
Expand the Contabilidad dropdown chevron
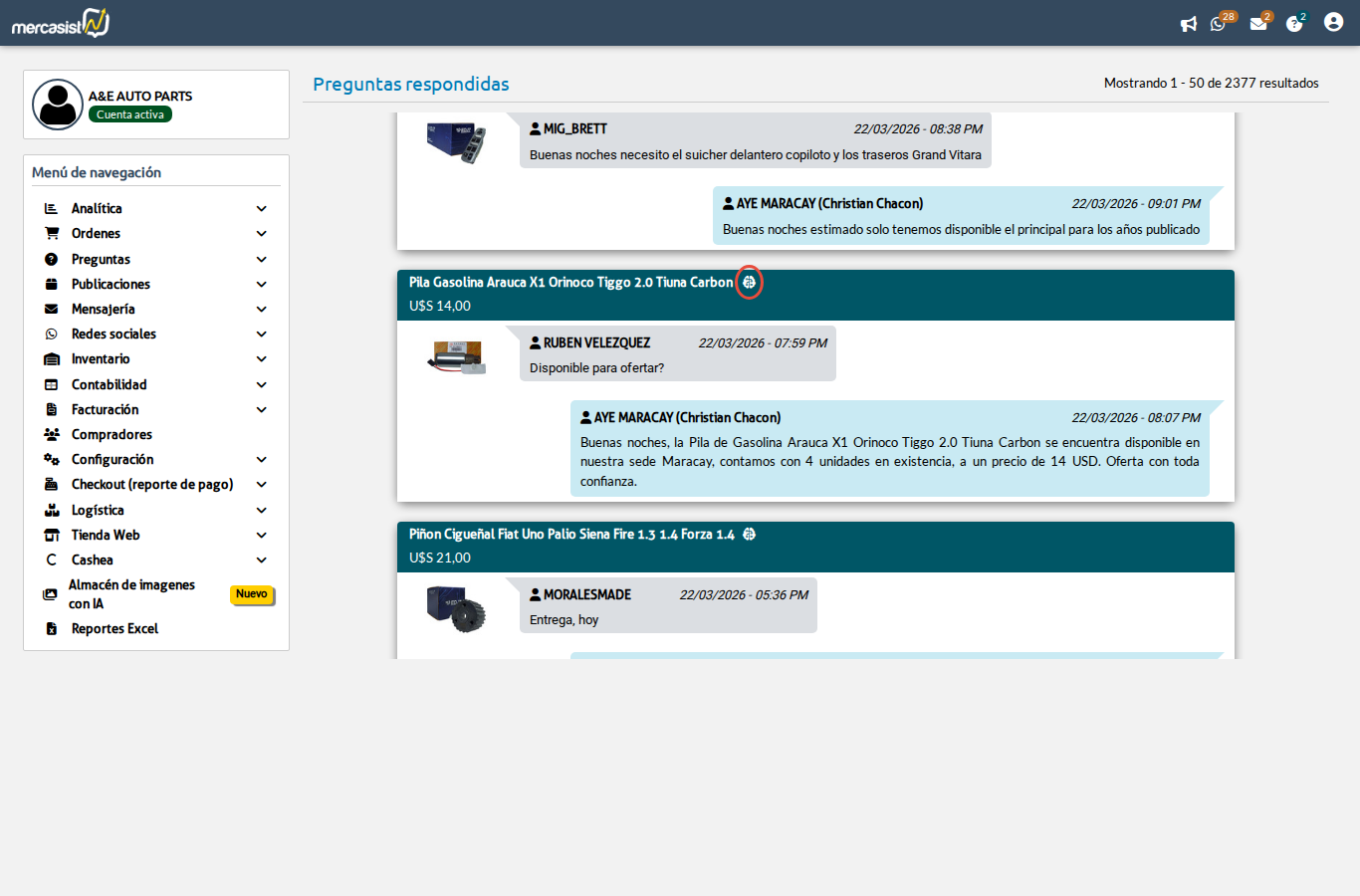coord(262,385)
